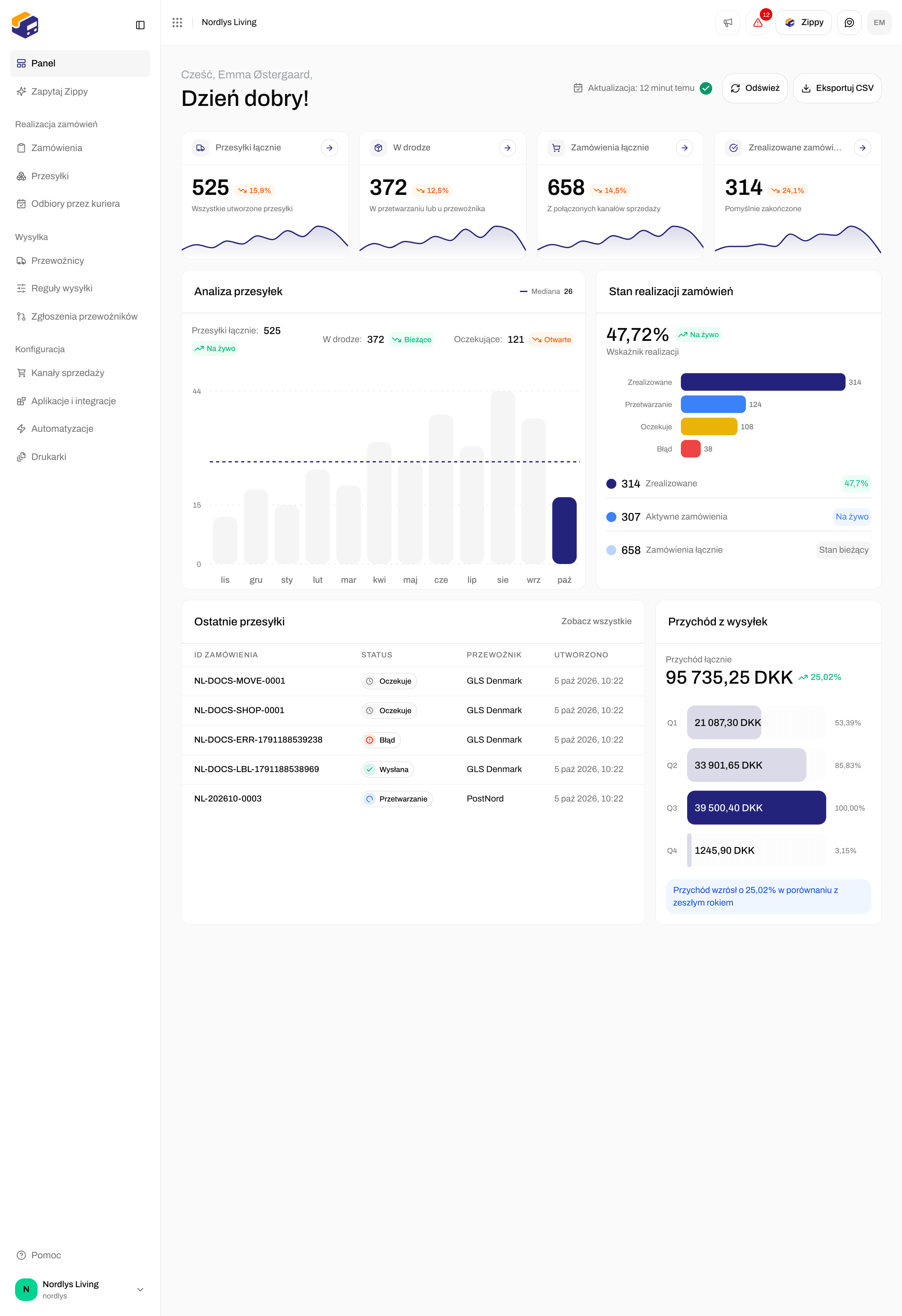
Task: Open Przewoźnicy in sidebar
Action: coord(80,260)
